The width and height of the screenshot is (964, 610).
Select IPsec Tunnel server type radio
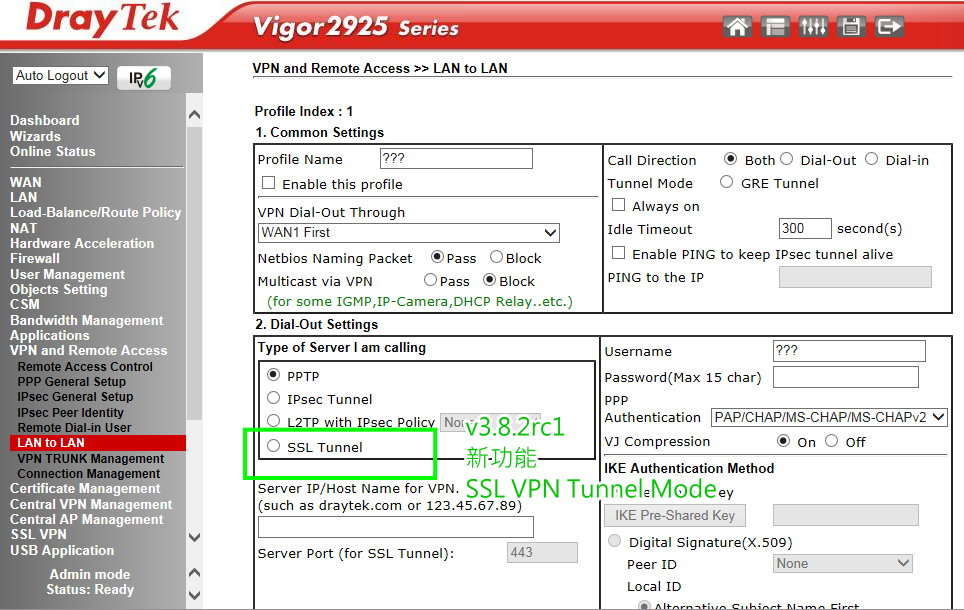[274, 397]
